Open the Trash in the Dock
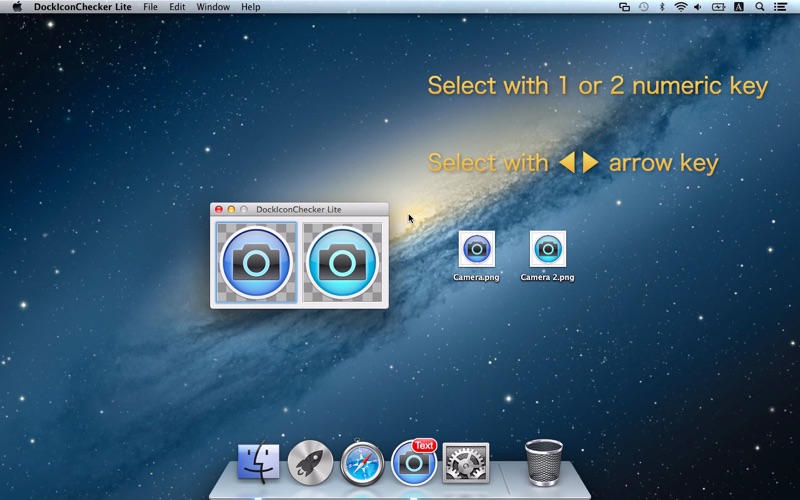 click(x=543, y=462)
